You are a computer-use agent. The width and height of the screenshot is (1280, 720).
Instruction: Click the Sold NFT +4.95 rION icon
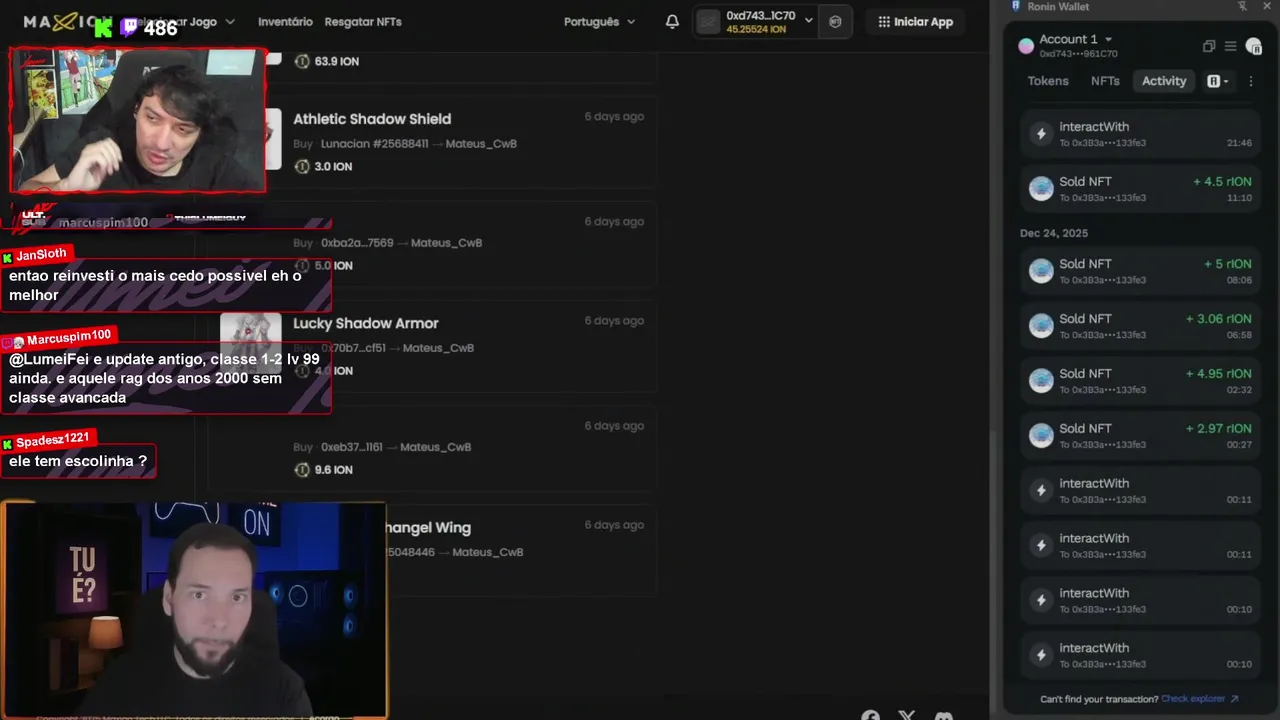(x=1041, y=381)
